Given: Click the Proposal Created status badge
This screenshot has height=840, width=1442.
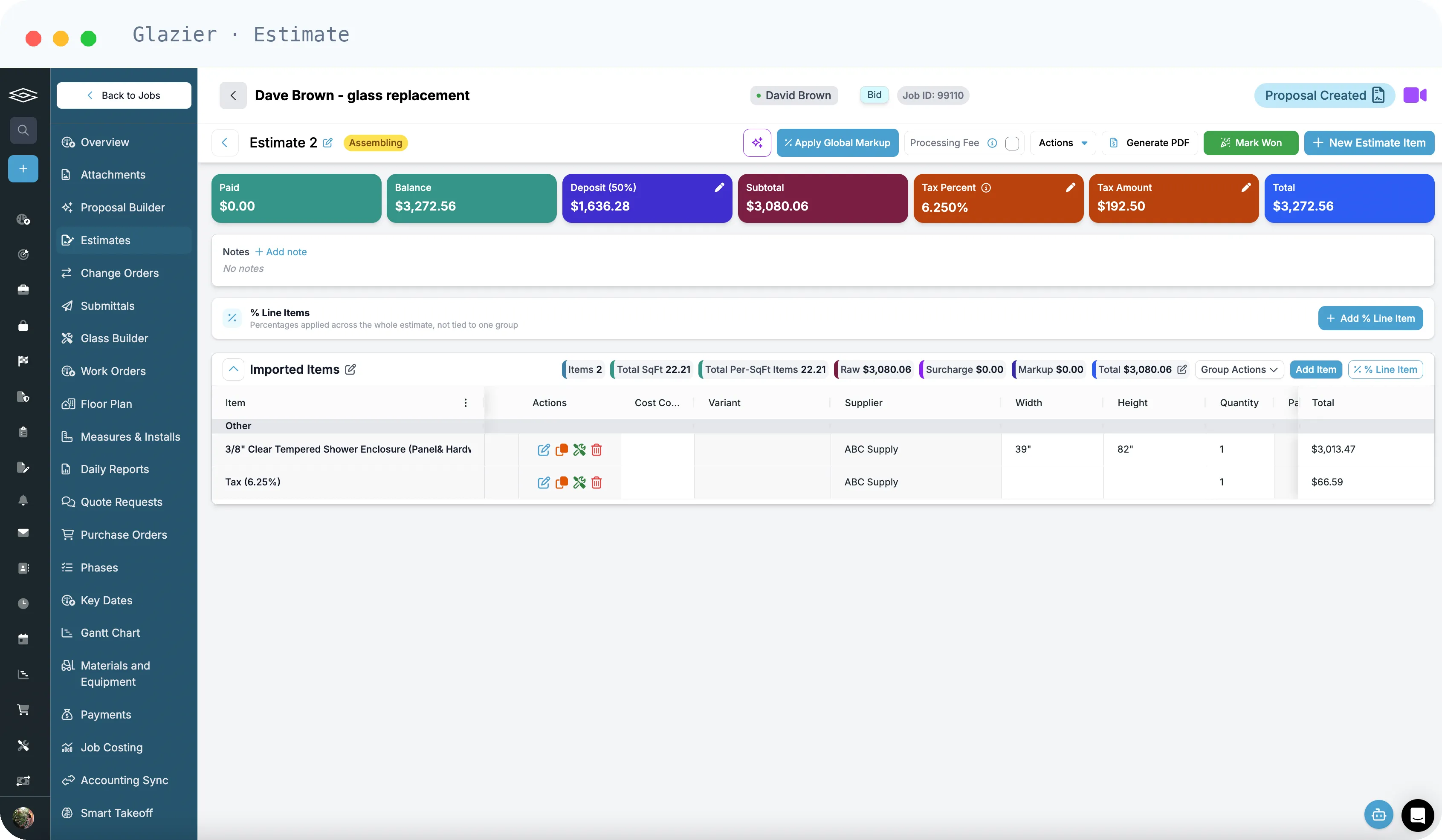Looking at the screenshot, I should coord(1324,95).
